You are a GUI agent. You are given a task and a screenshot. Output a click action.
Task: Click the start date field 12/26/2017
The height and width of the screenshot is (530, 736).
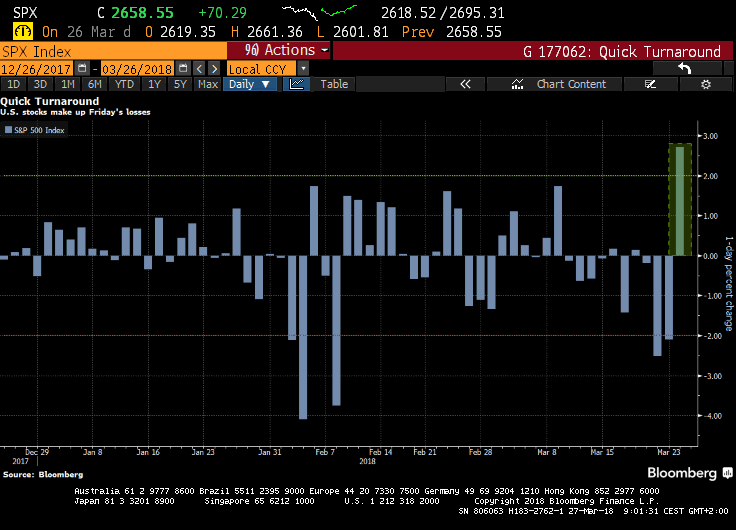click(38, 68)
